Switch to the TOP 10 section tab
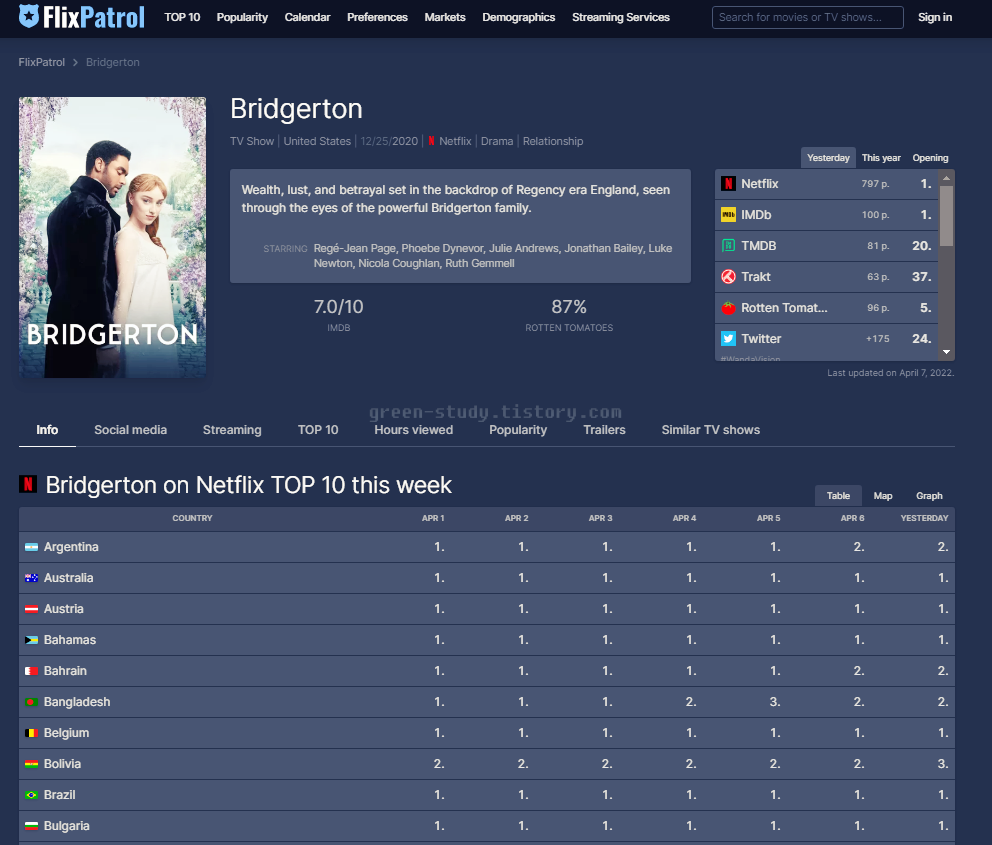Image resolution: width=992 pixels, height=845 pixels. pos(318,430)
